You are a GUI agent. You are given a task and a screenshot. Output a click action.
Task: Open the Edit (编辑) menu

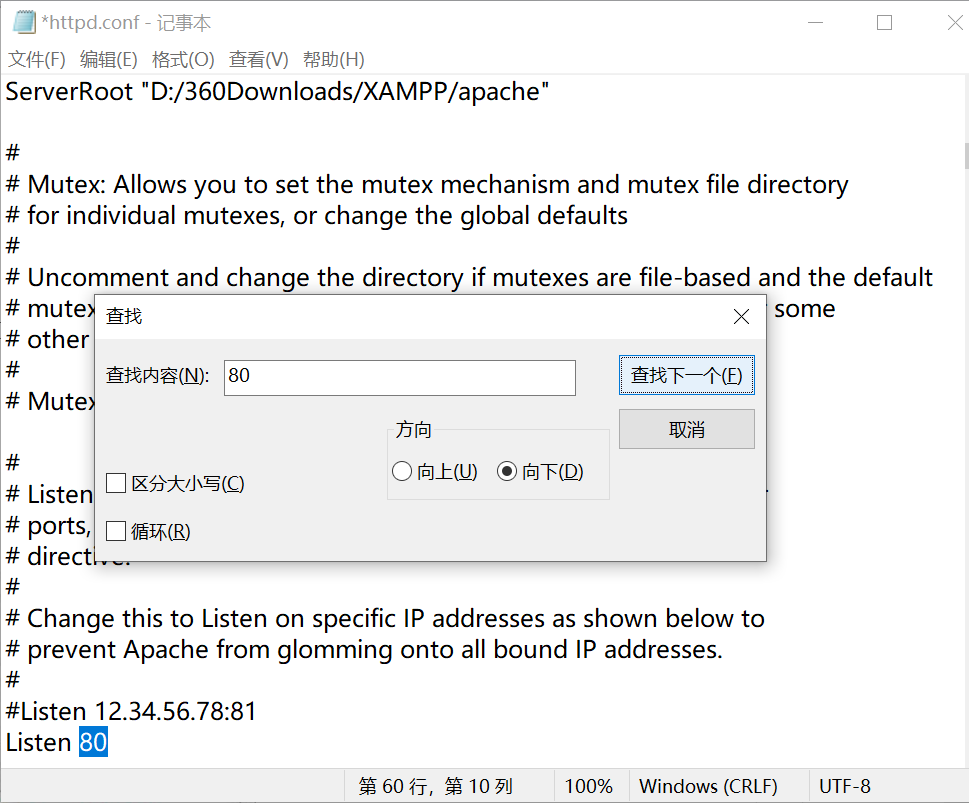pyautogui.click(x=108, y=59)
